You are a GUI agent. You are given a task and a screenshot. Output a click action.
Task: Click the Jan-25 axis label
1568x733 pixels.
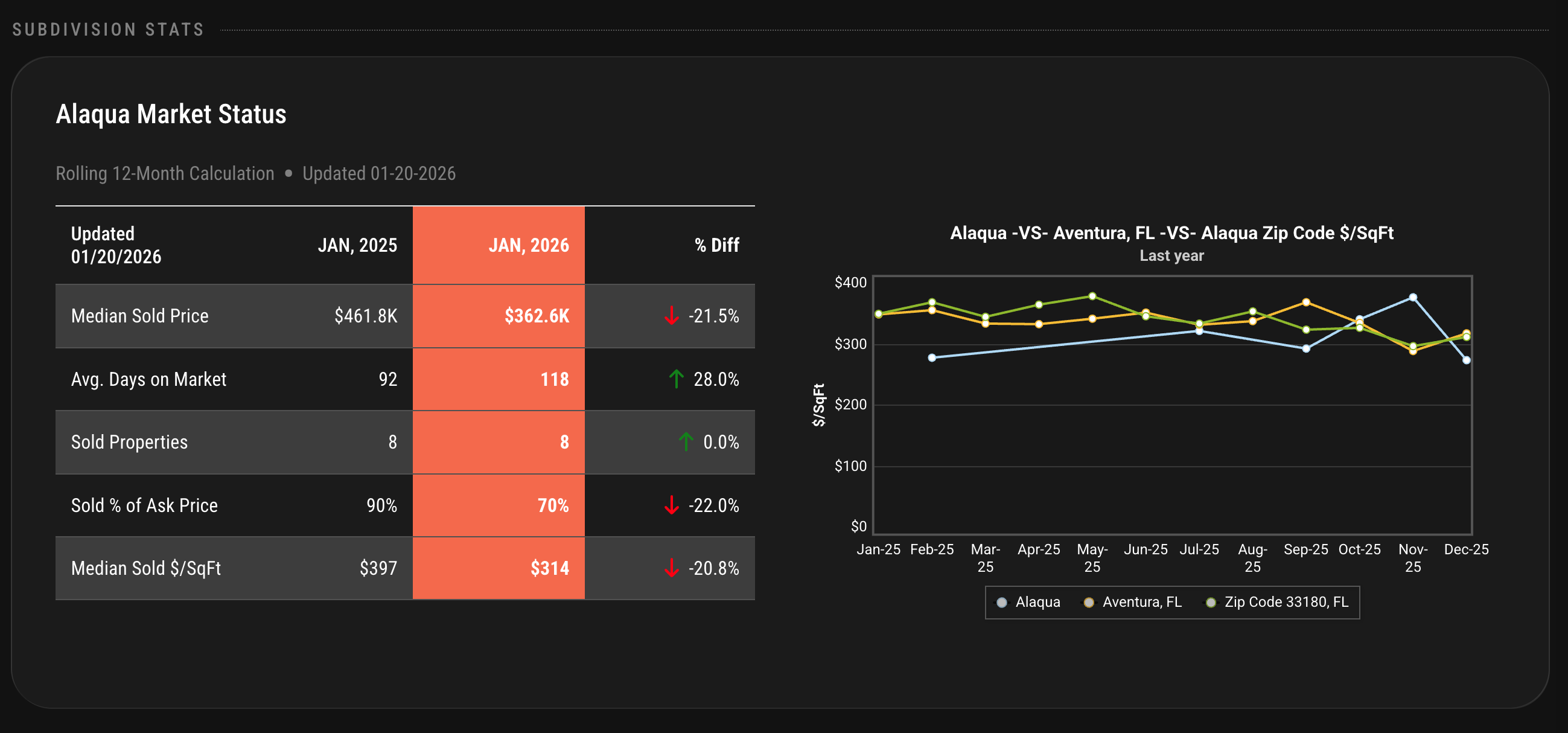(878, 549)
